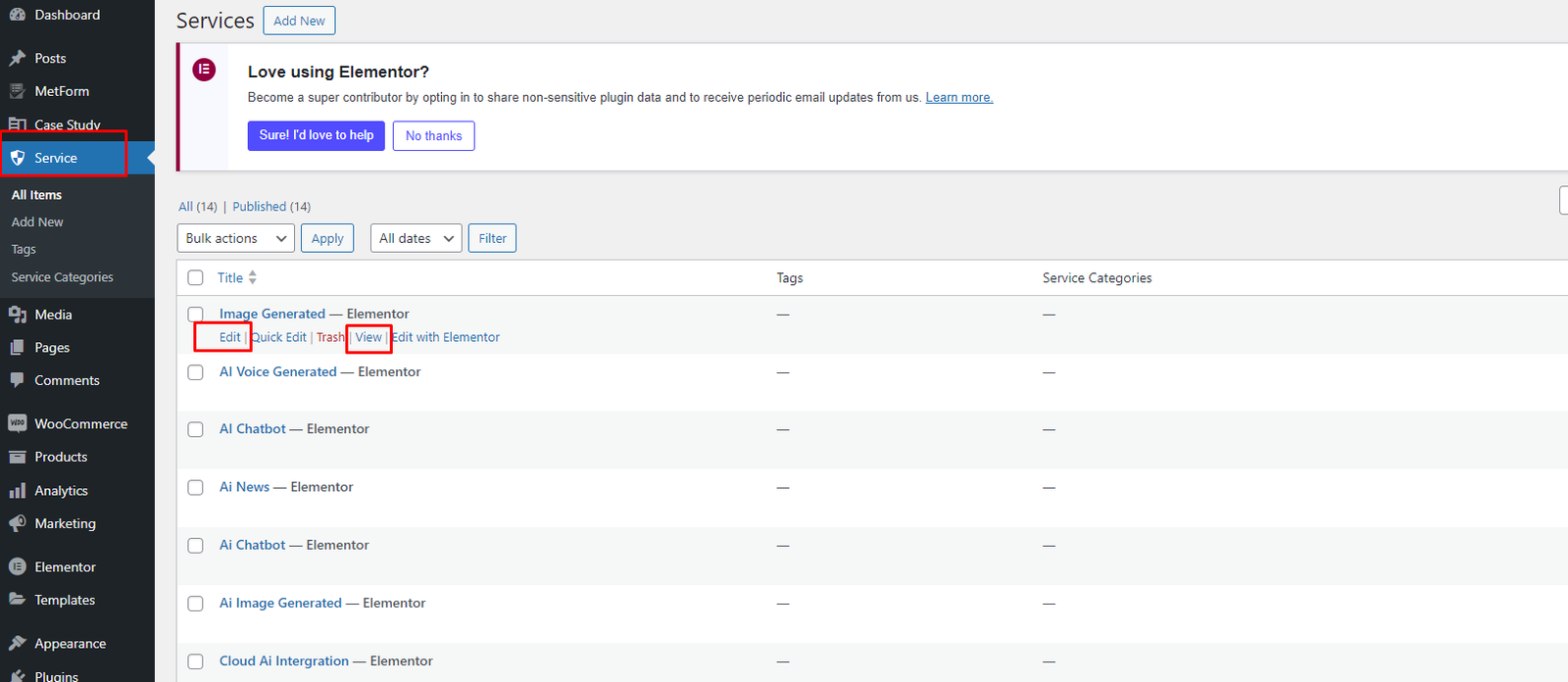Go to Tags under Service menu
The width and height of the screenshot is (1568, 682).
pyautogui.click(x=24, y=250)
